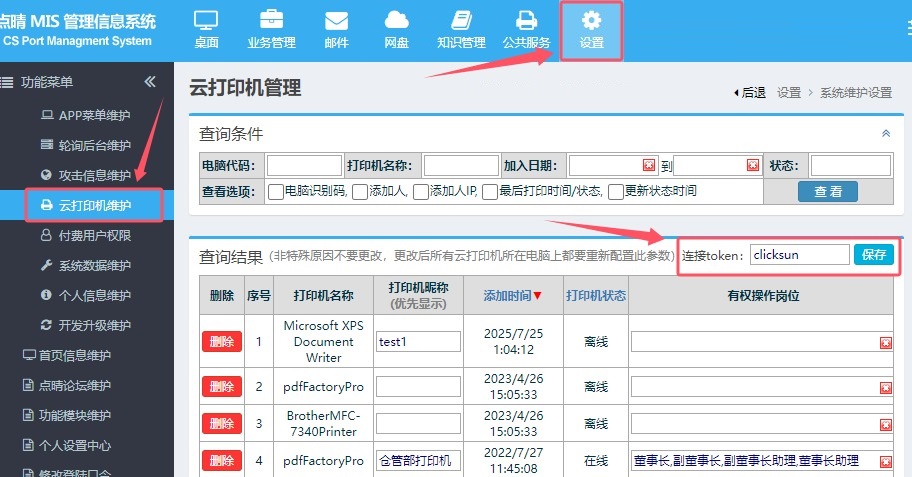Image resolution: width=912 pixels, height=477 pixels.
Task: Select 云打印机维护 in the sidebar
Action: click(x=95, y=205)
